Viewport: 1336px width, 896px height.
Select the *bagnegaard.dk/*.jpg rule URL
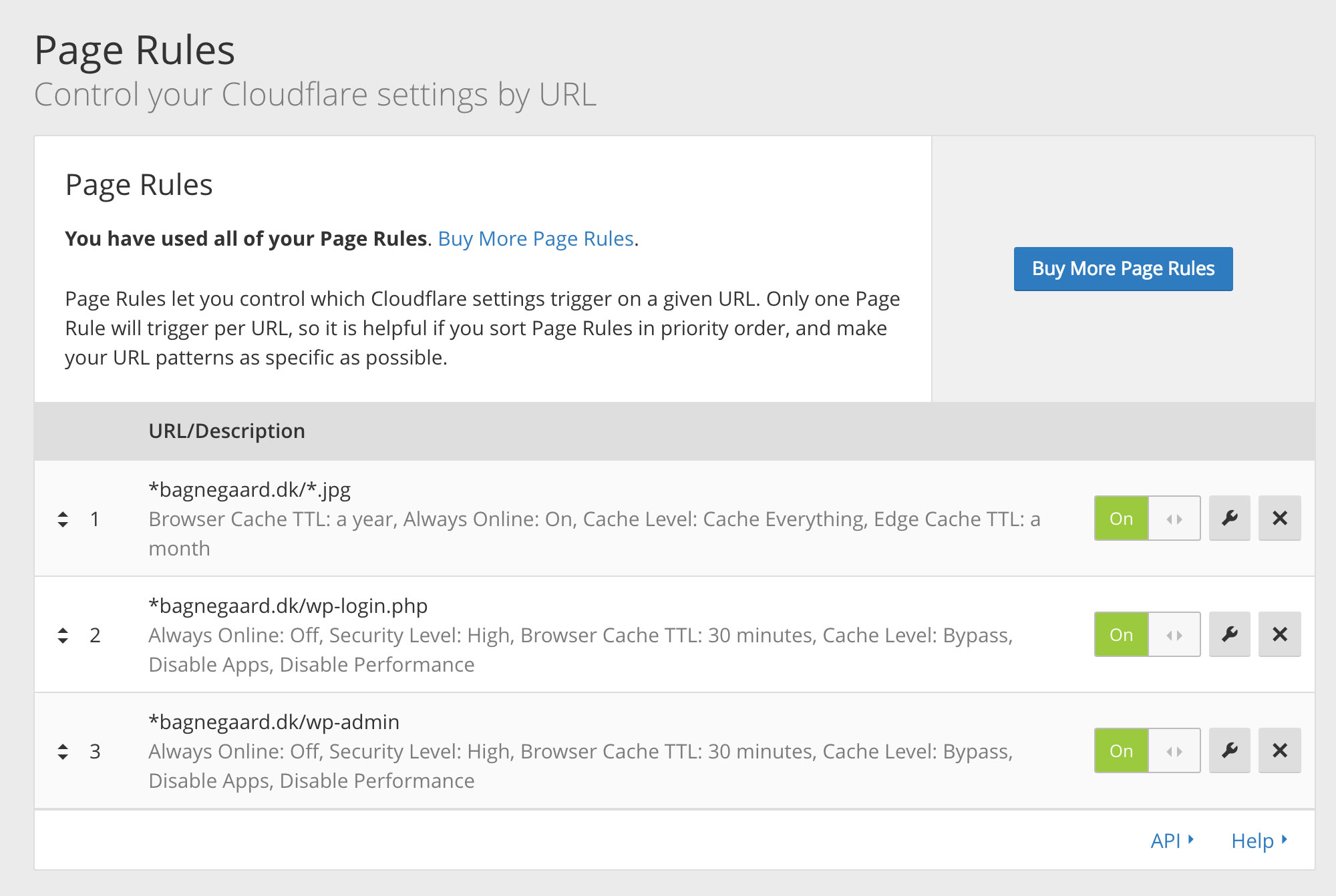point(249,489)
